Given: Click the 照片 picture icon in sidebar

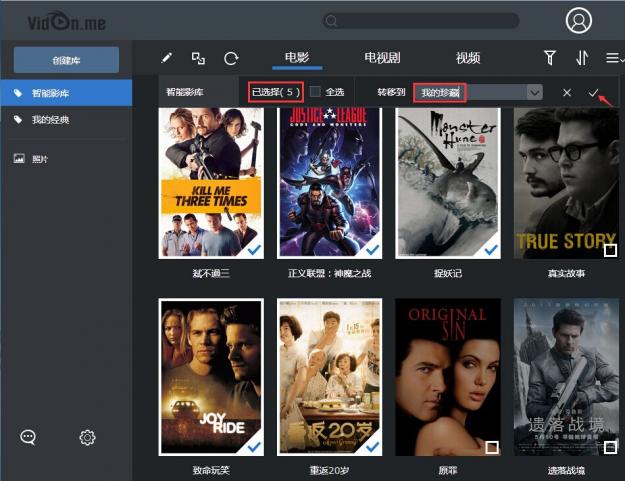Looking at the screenshot, I should pyautogui.click(x=19, y=159).
